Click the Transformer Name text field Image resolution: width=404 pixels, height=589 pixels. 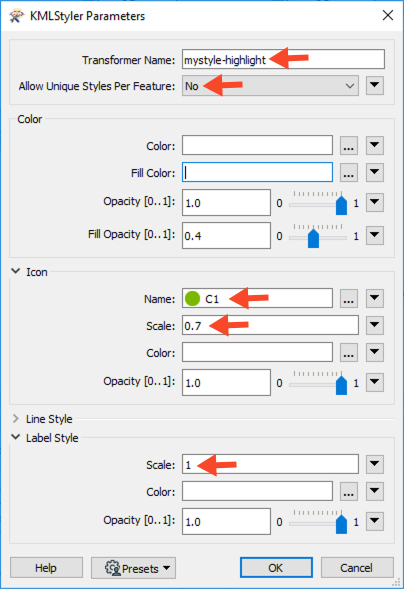pos(283,59)
